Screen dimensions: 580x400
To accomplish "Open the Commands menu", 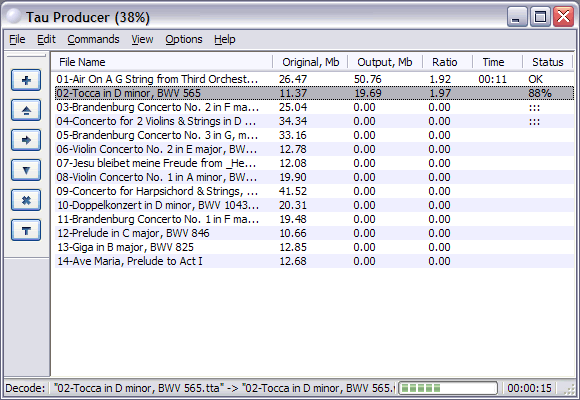I will click(93, 39).
